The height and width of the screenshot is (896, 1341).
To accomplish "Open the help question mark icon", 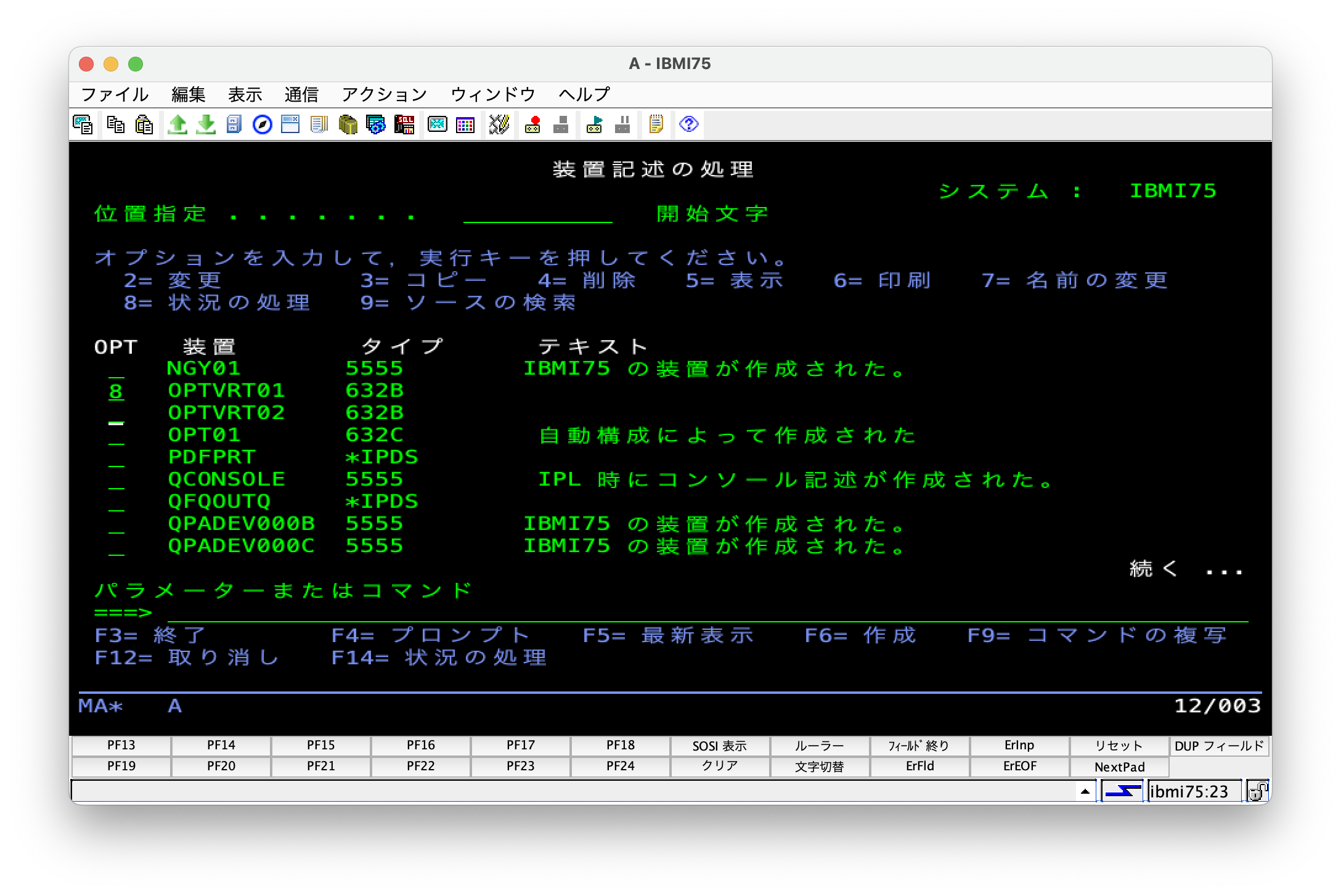I will click(x=688, y=124).
